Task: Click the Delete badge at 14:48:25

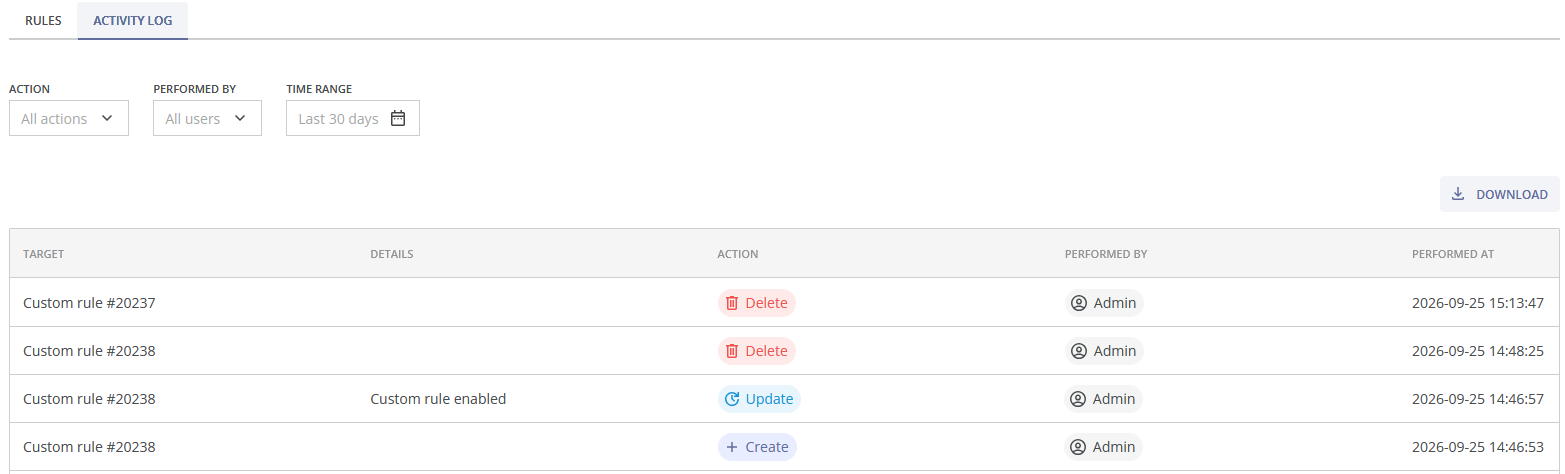Action: (757, 351)
